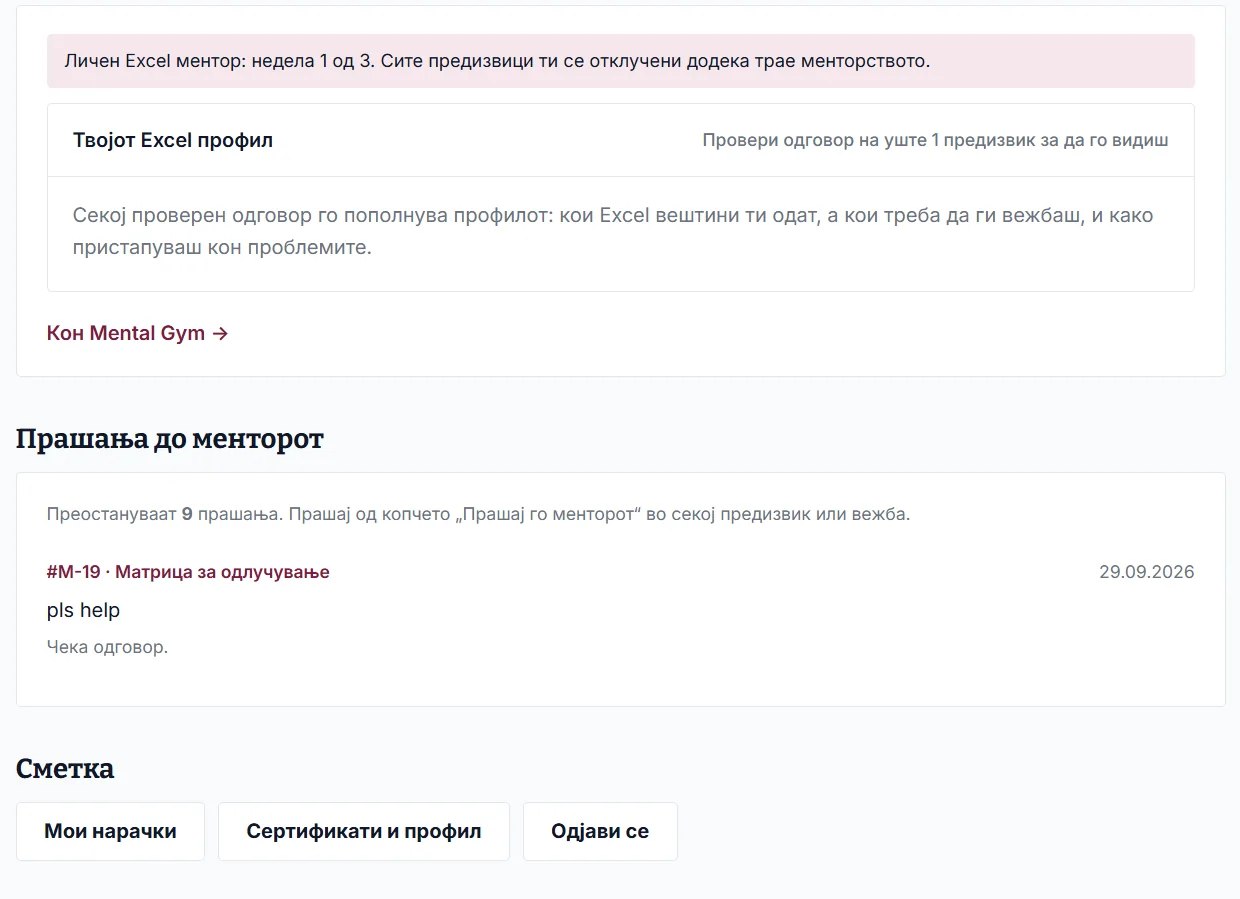Screen dimensions: 1240x899
Task: Click the 'Прашања до менторот' heading
Action: click(x=170, y=439)
